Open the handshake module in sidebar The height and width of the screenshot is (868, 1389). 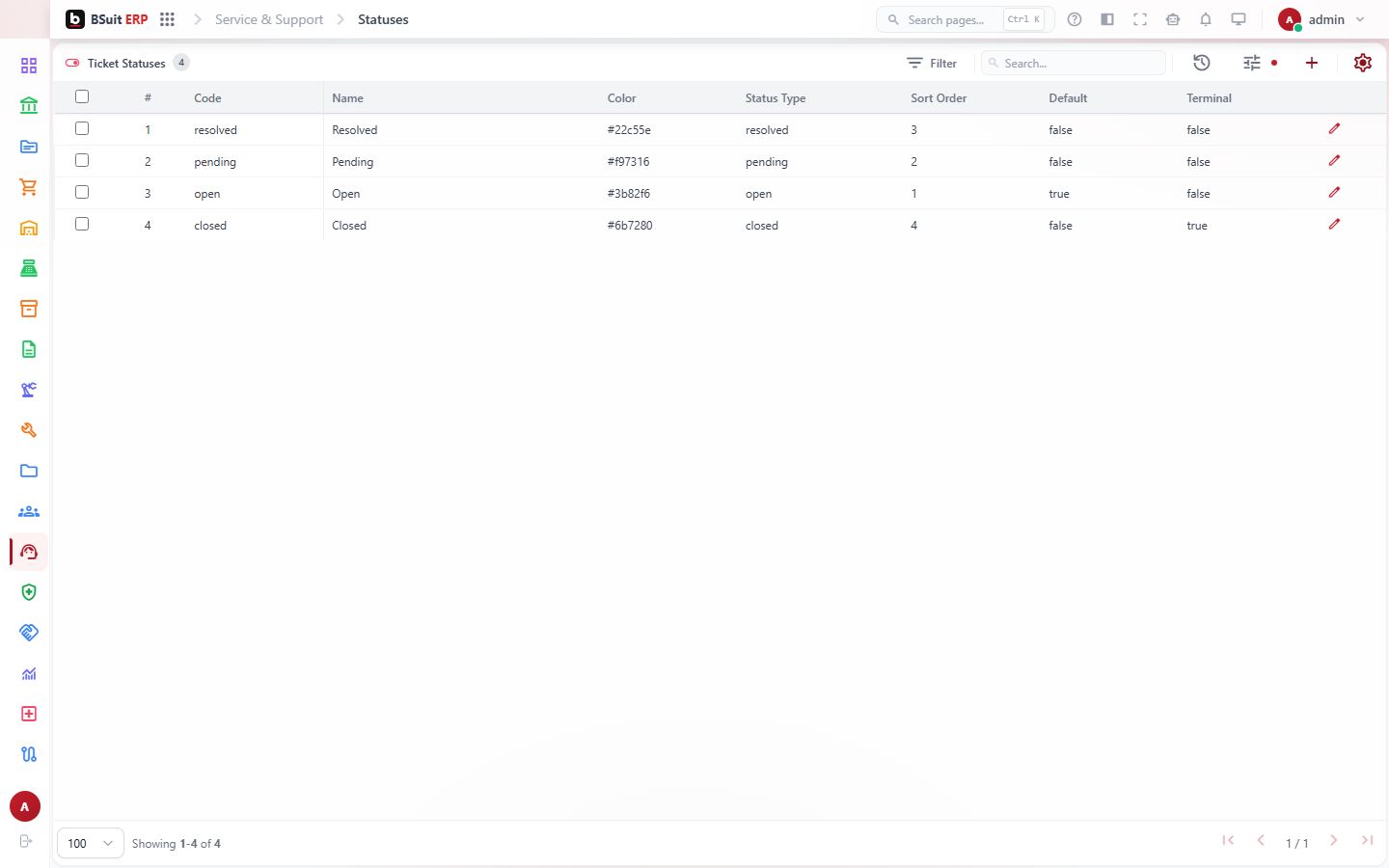[29, 633]
